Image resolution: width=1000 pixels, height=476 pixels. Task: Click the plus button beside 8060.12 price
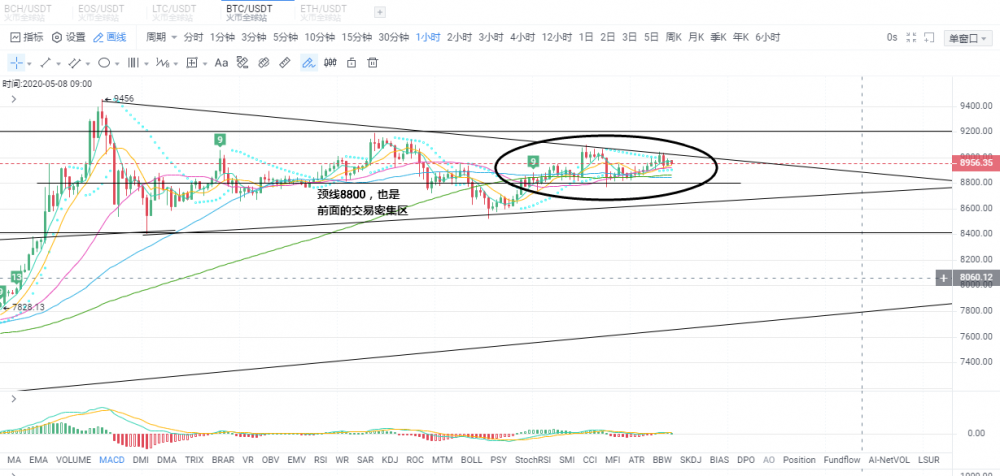pyautogui.click(x=943, y=277)
